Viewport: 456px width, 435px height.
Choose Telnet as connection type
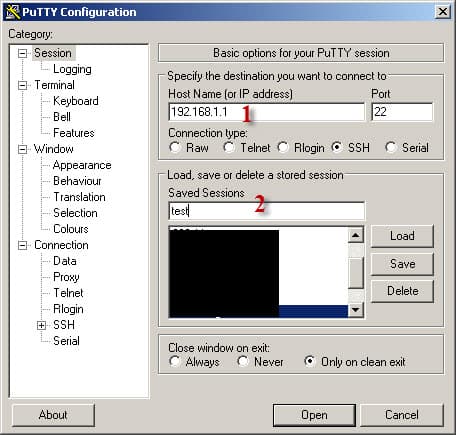[x=229, y=147]
